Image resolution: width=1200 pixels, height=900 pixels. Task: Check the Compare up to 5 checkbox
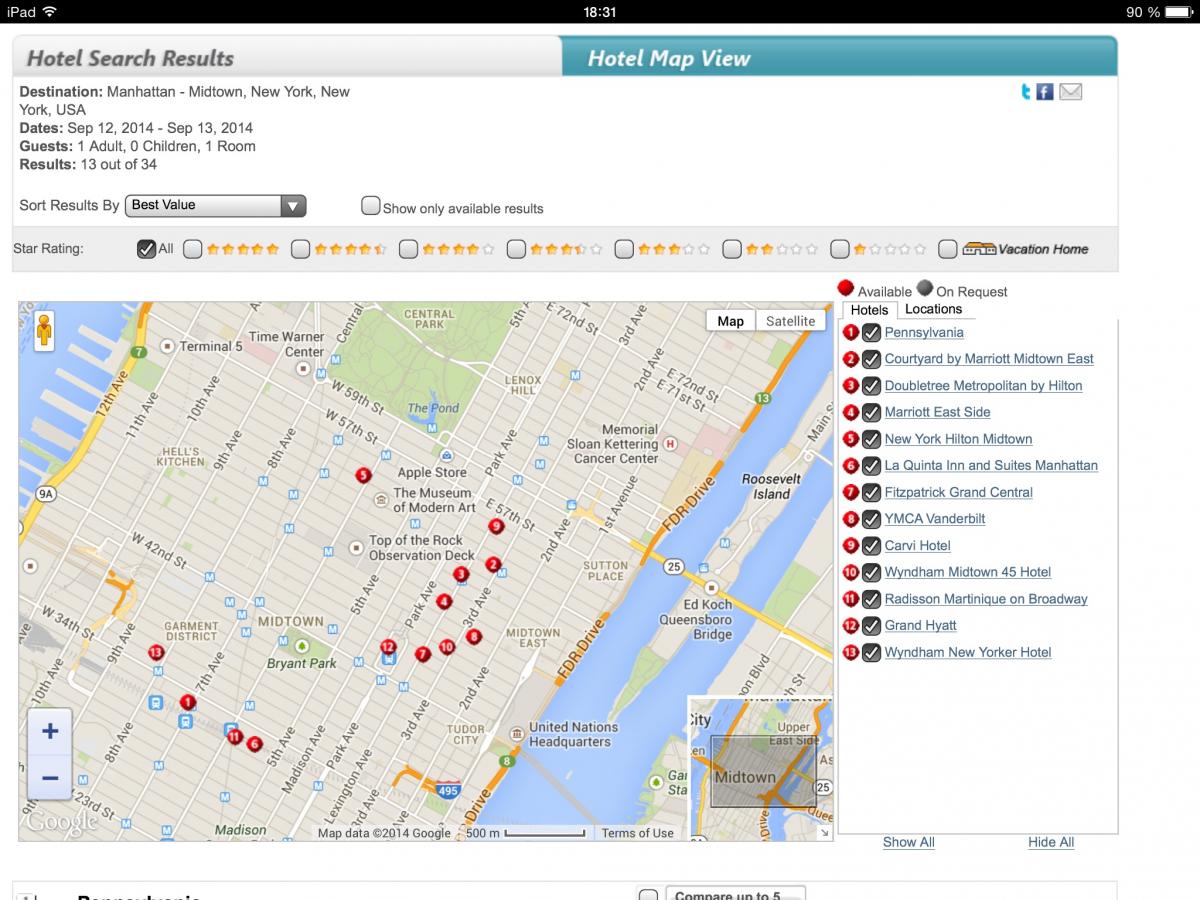pos(649,895)
